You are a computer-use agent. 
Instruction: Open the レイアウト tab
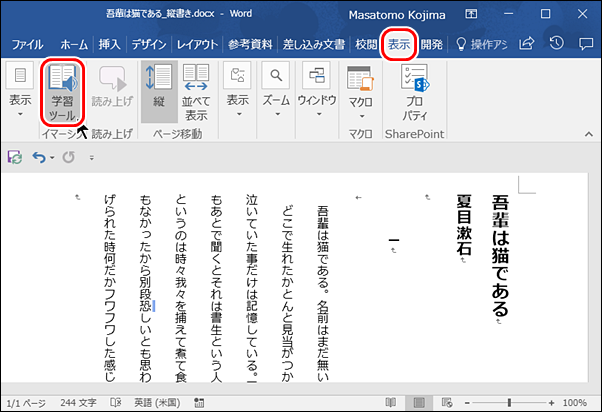tap(197, 45)
